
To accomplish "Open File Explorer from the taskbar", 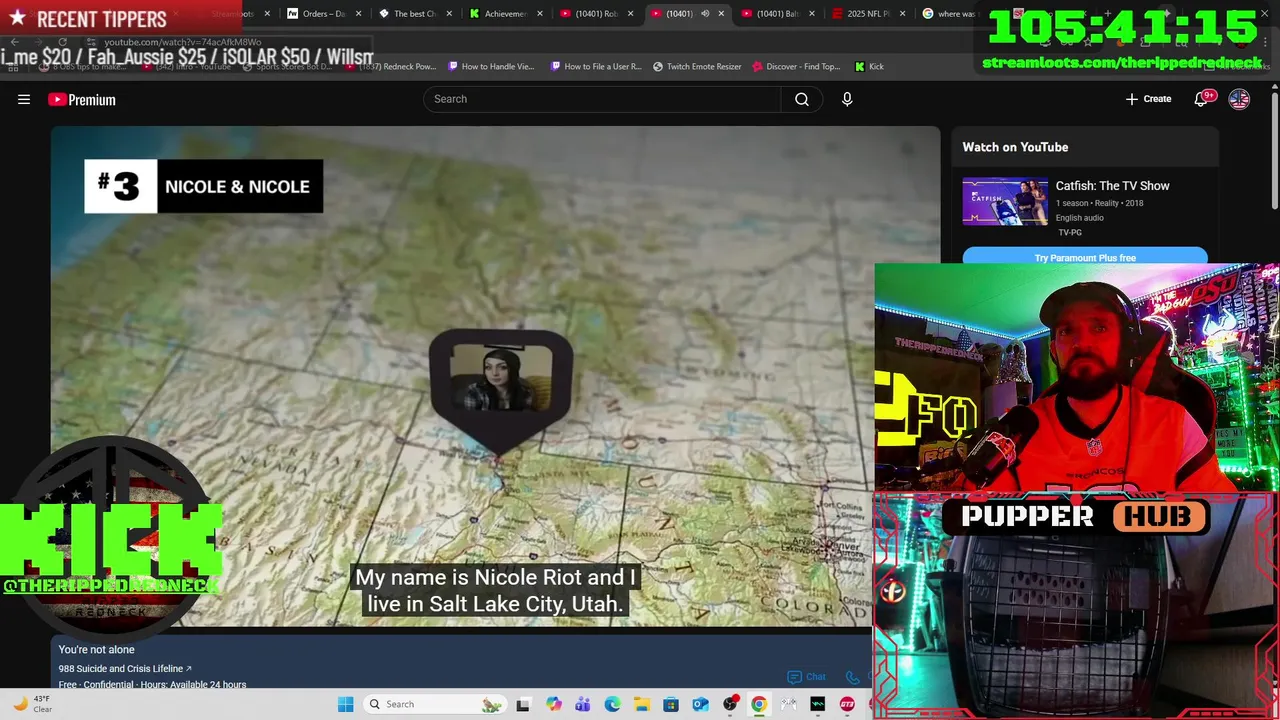I will [x=641, y=704].
